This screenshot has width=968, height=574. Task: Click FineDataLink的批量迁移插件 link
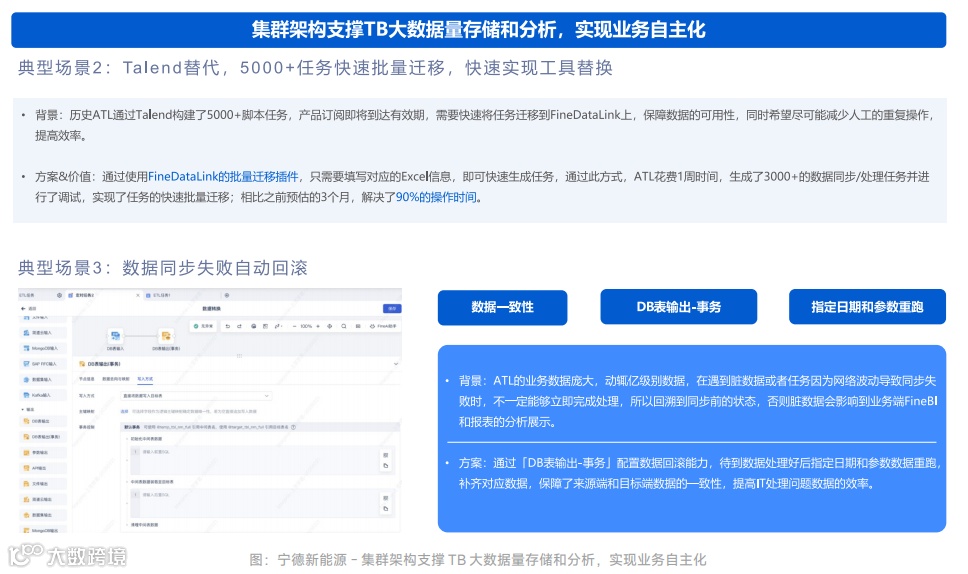223,177
